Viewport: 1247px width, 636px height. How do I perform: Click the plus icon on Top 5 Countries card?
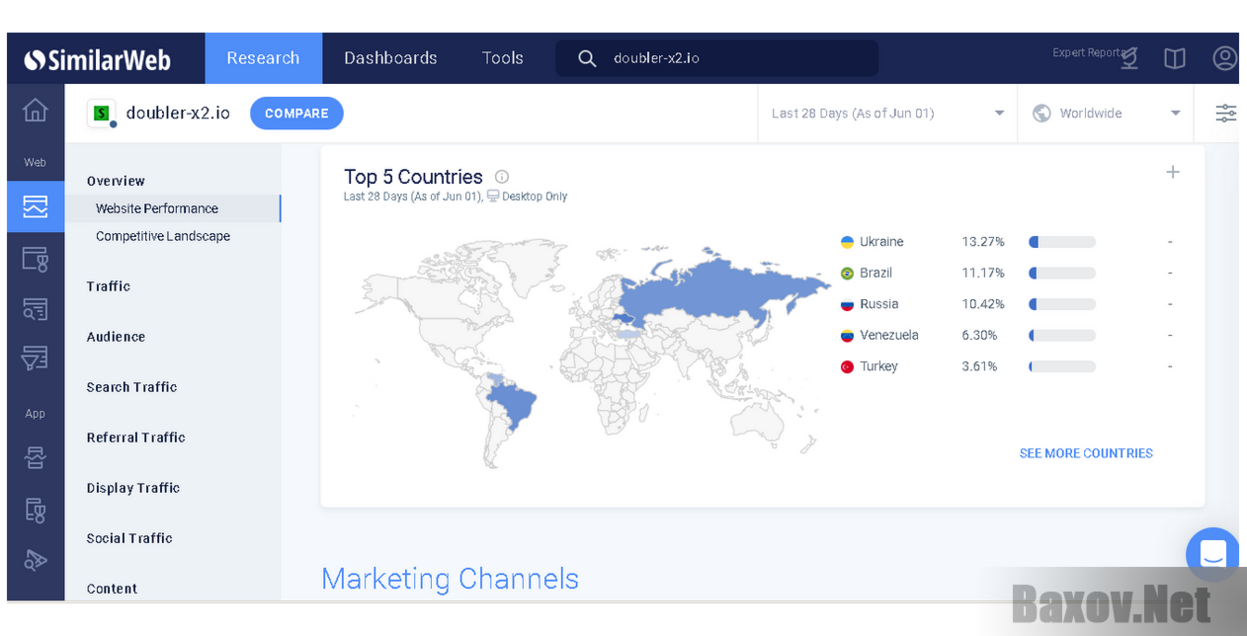[x=1173, y=172]
